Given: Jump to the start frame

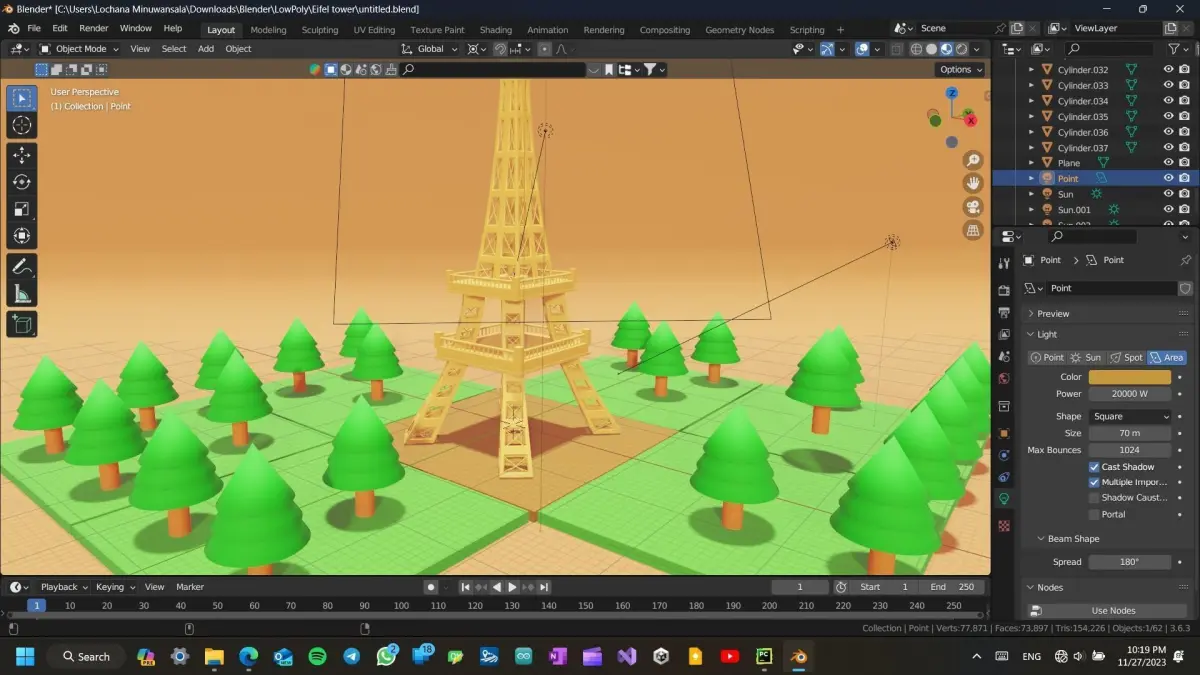Looking at the screenshot, I should click(466, 587).
